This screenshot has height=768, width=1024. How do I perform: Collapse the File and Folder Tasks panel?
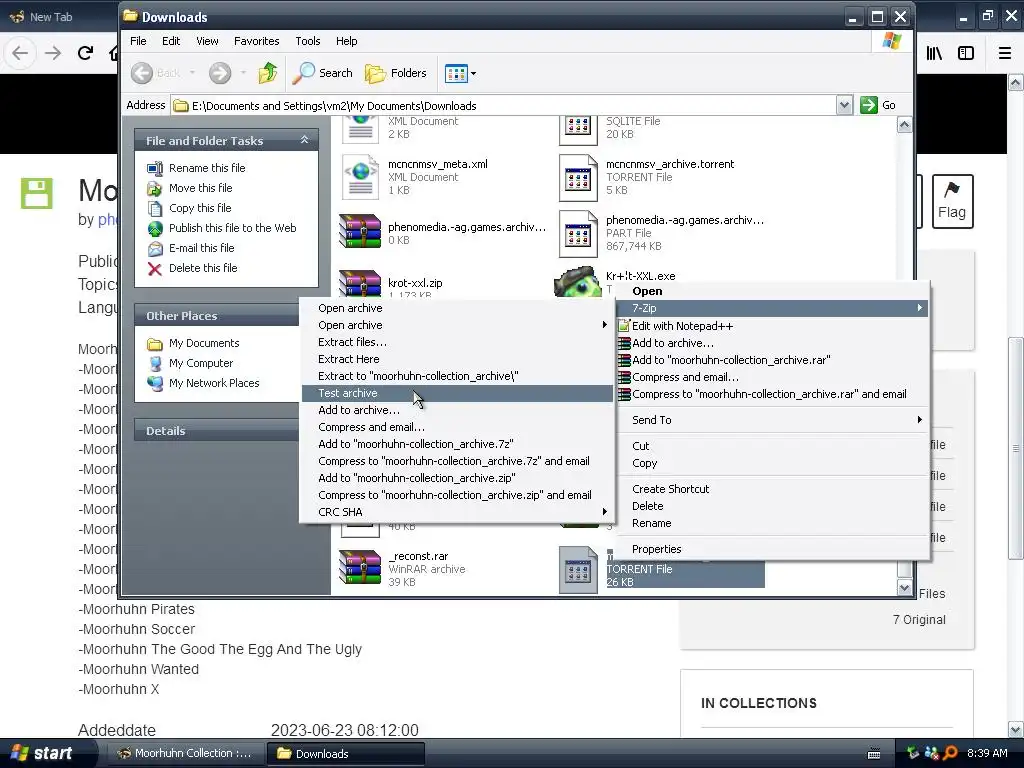pyautogui.click(x=304, y=140)
